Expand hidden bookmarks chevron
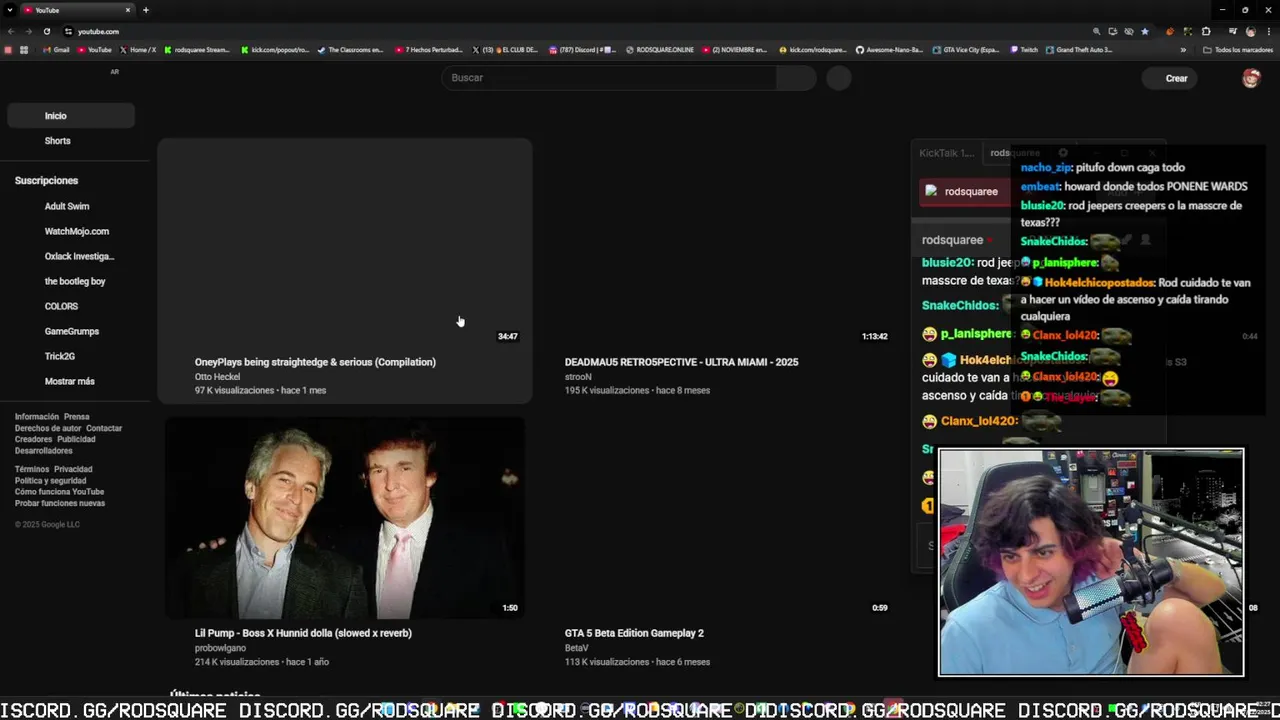 pos(1183,50)
